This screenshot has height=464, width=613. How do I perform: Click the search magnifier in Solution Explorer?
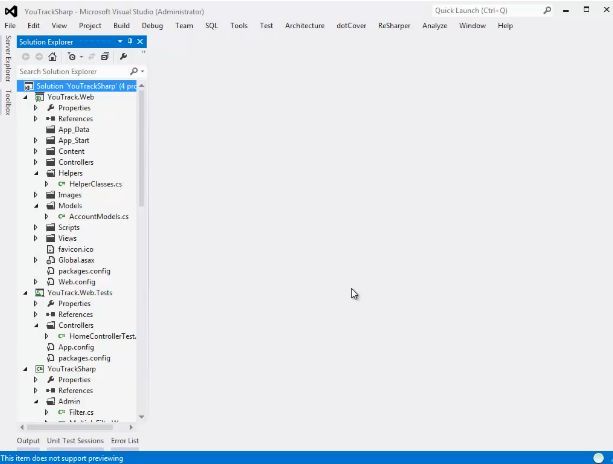tap(134, 71)
